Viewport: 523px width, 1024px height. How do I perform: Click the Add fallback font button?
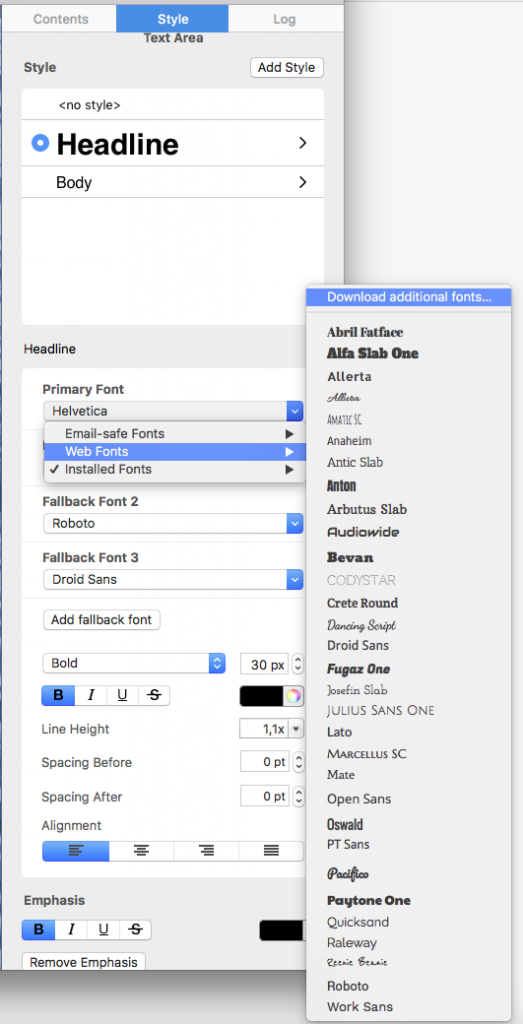[x=101, y=620]
